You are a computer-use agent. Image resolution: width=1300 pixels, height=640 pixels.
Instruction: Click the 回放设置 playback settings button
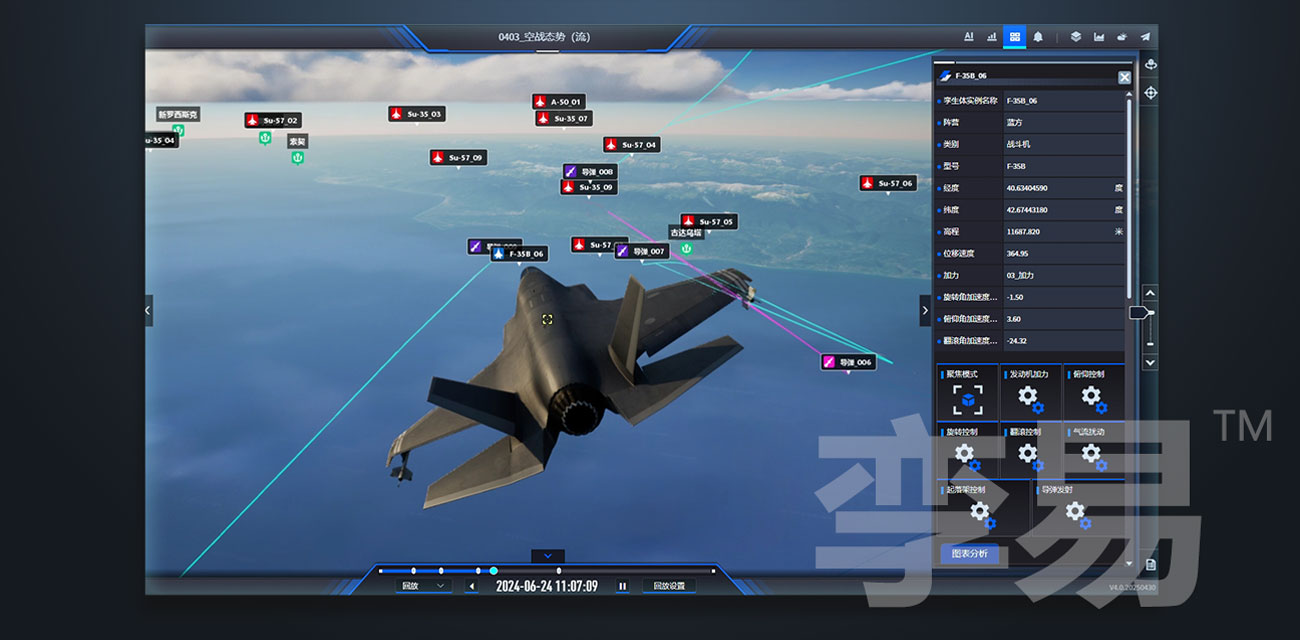(669, 586)
